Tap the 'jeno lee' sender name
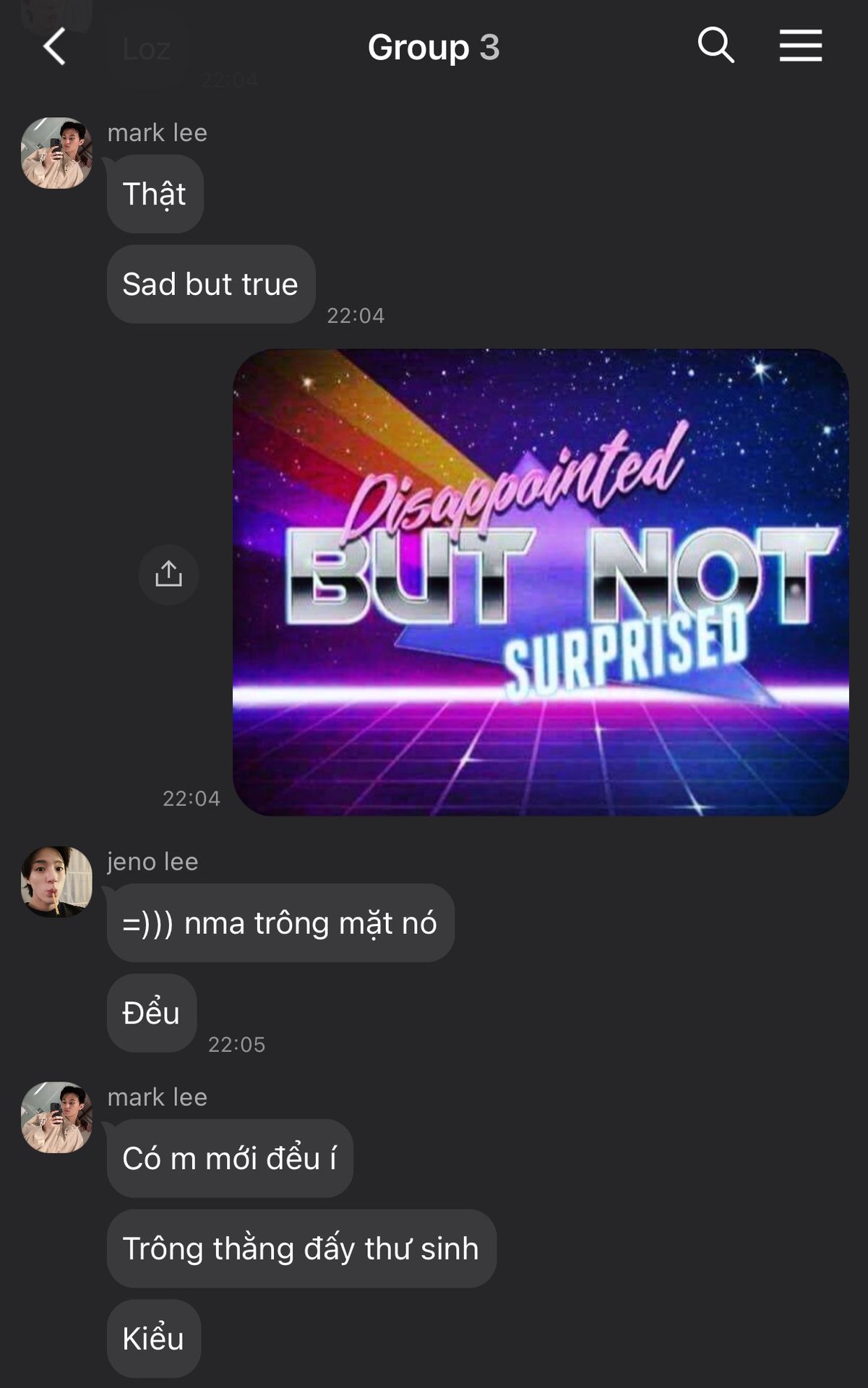The height and width of the screenshot is (1388, 868). 152,861
